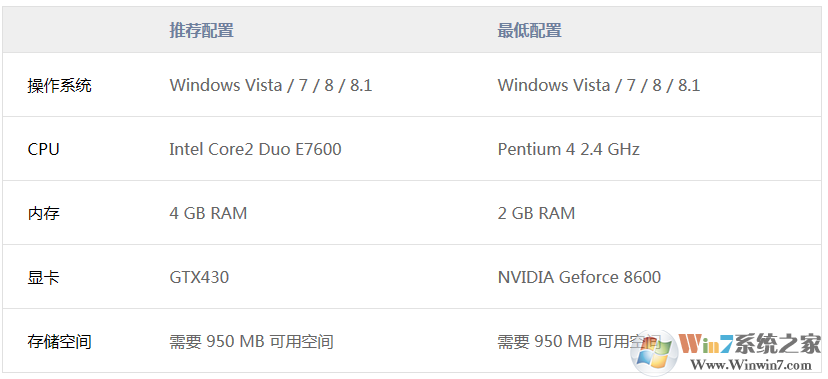This screenshot has height=379, width=828.
Task: Open the Www.Winwin7.com link
Action: [751, 365]
